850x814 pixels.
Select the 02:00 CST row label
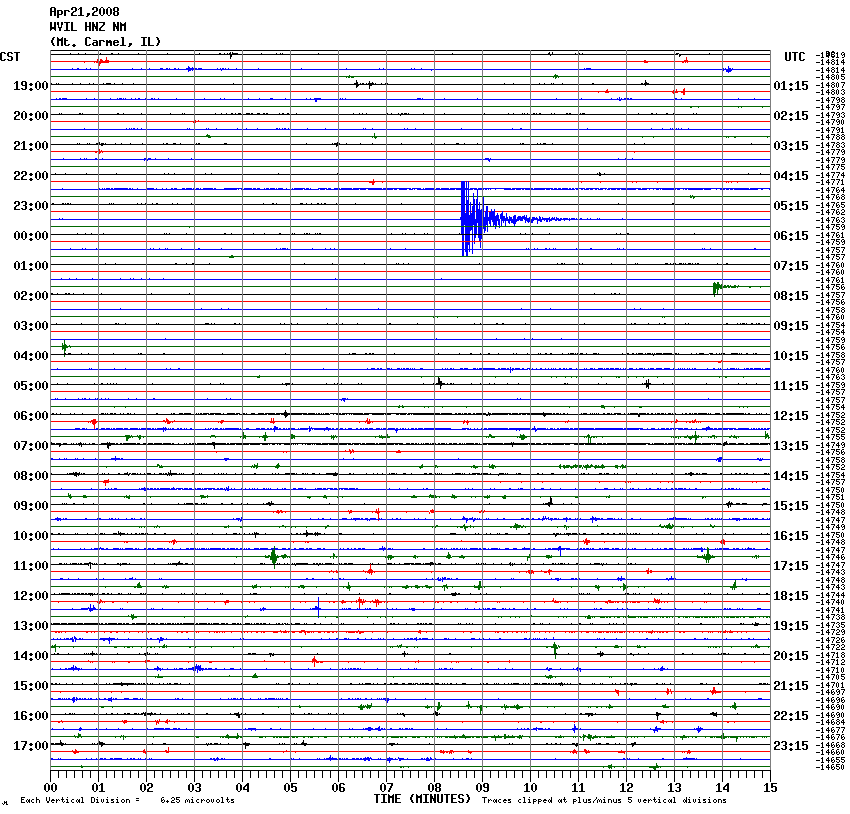click(31, 296)
